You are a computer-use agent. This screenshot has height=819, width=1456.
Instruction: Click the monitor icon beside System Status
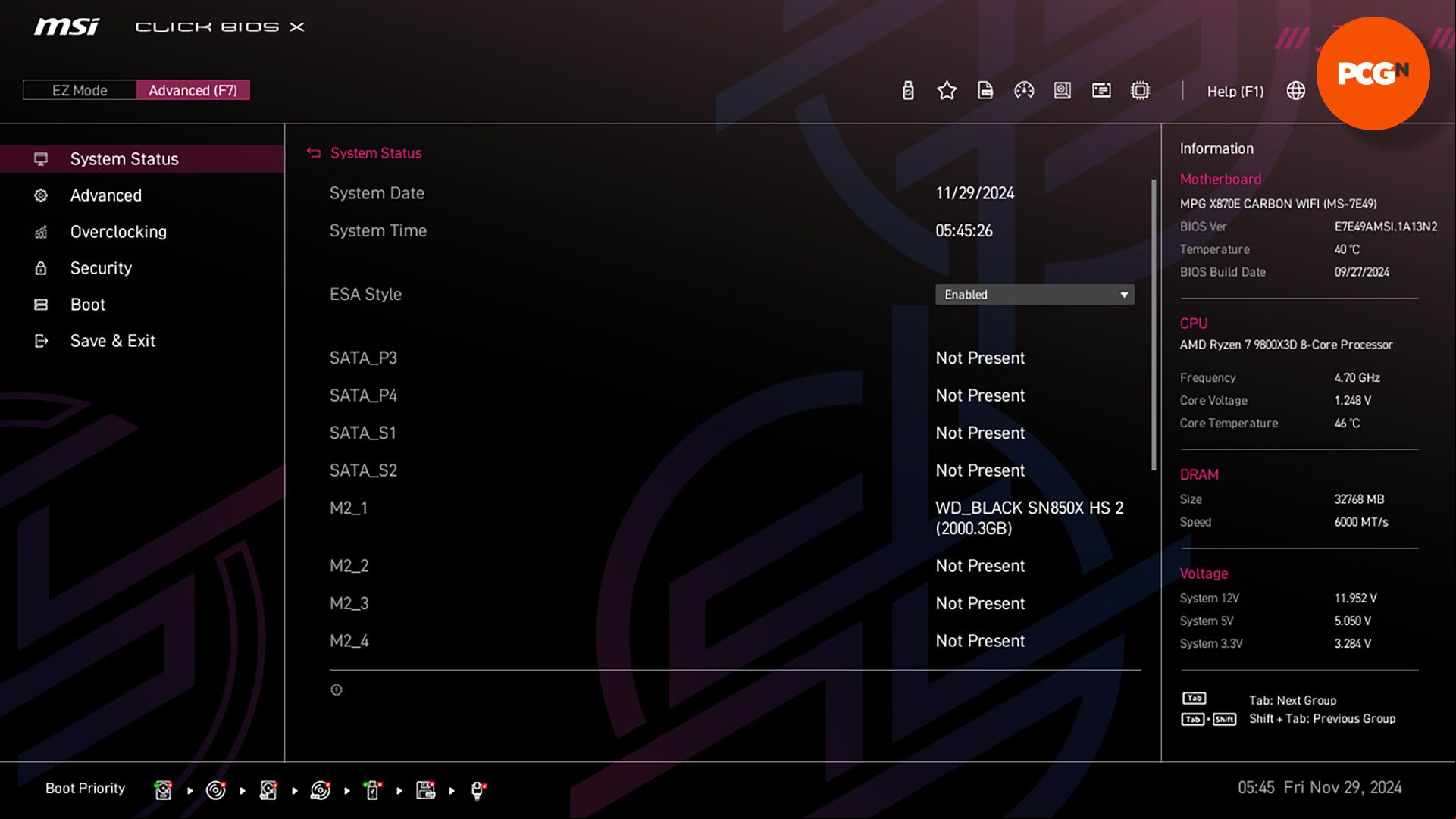coord(41,159)
